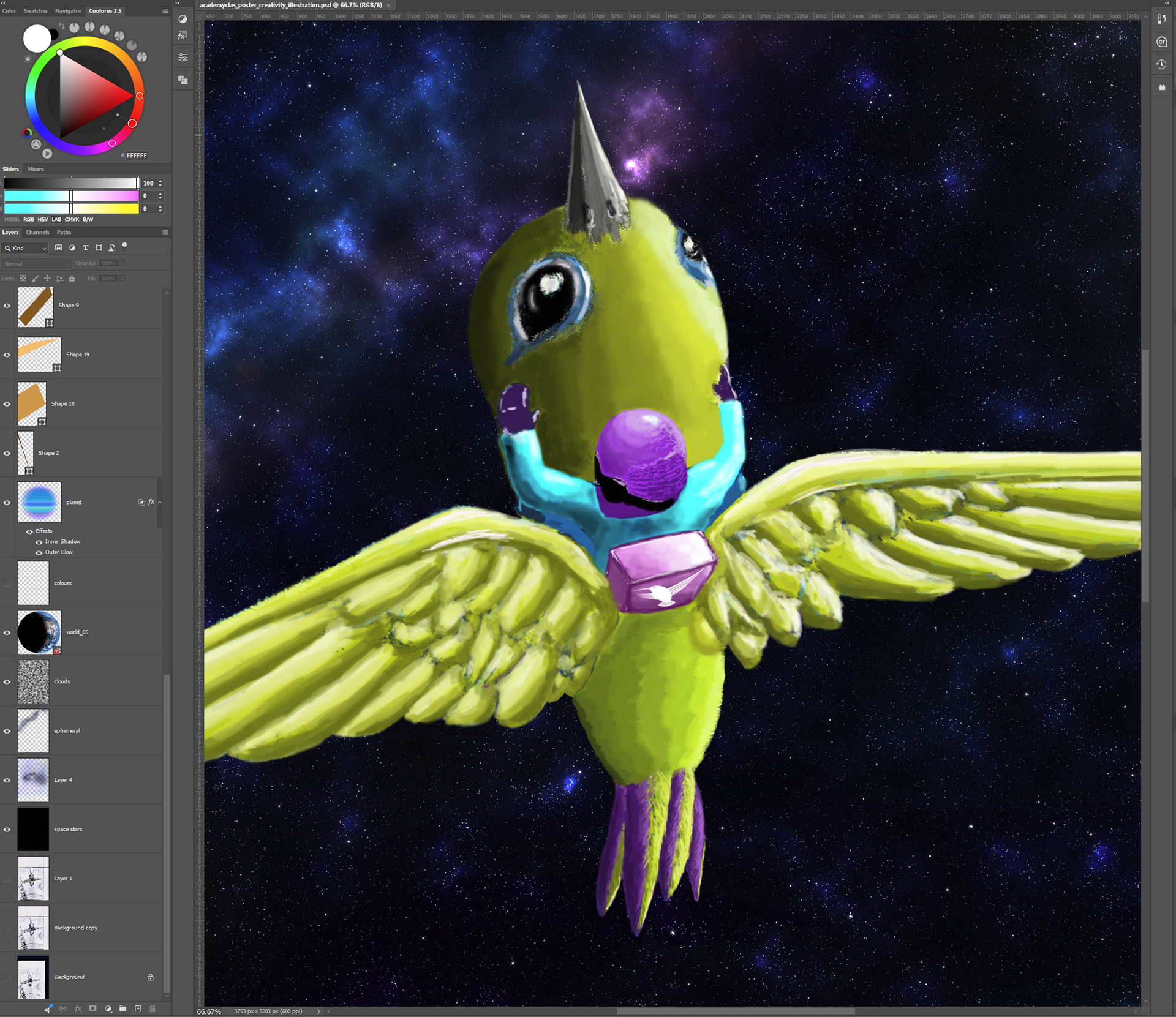Click the type layer filter icon

[x=86, y=248]
